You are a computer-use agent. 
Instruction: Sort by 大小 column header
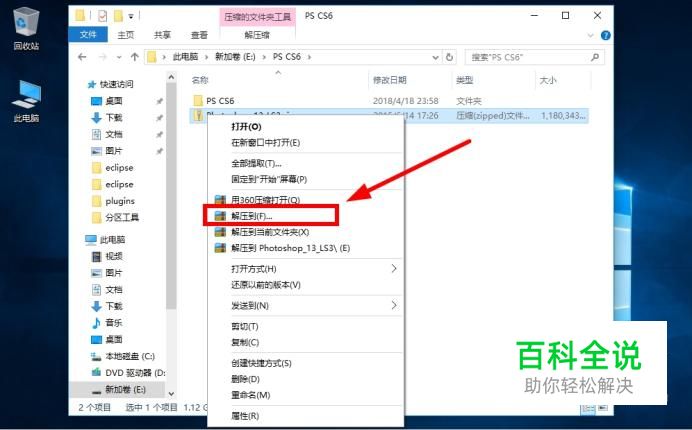[548, 80]
